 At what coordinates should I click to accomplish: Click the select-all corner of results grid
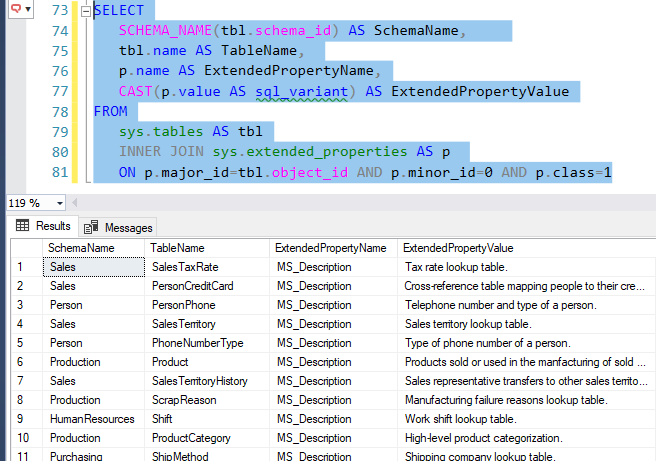pyautogui.click(x=26, y=248)
